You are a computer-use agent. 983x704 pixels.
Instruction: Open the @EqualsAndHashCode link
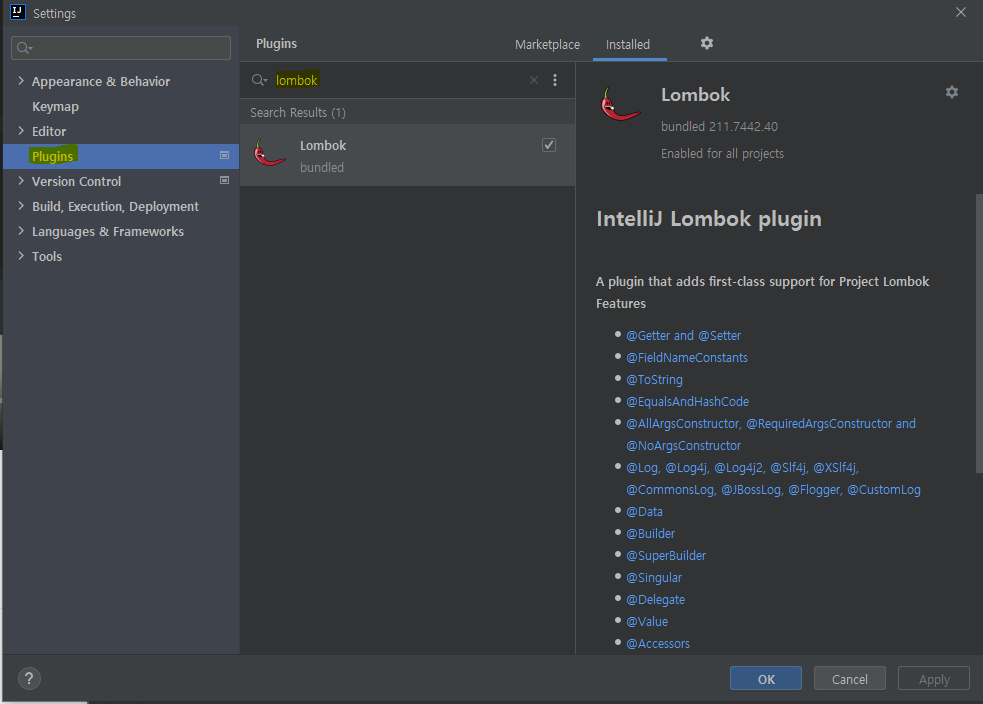(688, 401)
